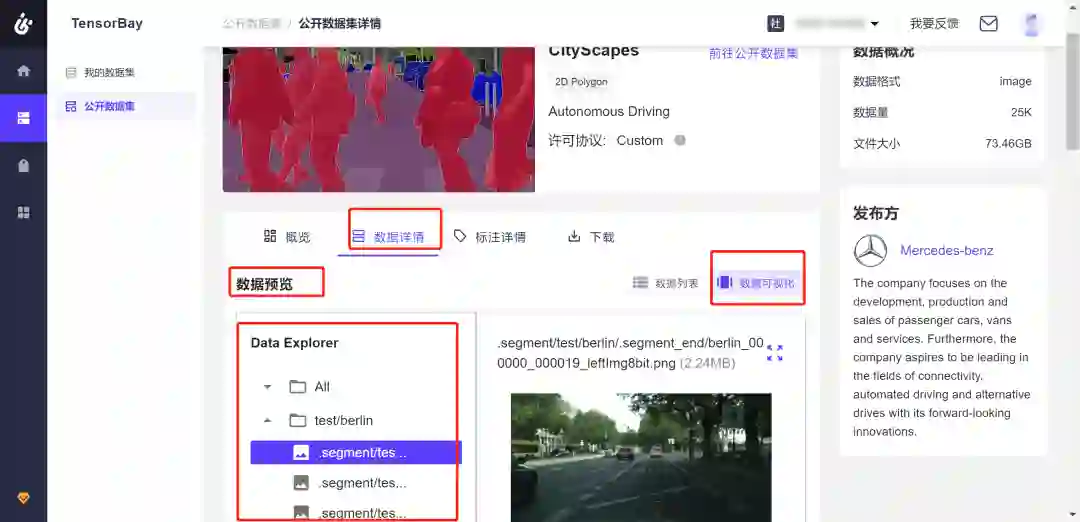Click the fullscreen expand icon for the image
1080x522 pixels.
(x=775, y=353)
